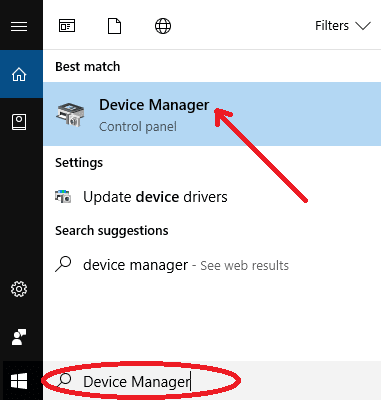Click the Device Manager control panel icon
This screenshot has width=381, height=400.
tap(70, 114)
